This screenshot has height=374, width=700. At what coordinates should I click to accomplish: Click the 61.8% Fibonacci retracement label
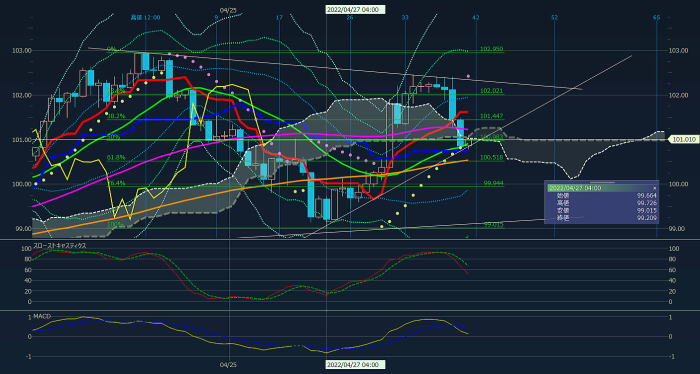coord(115,158)
